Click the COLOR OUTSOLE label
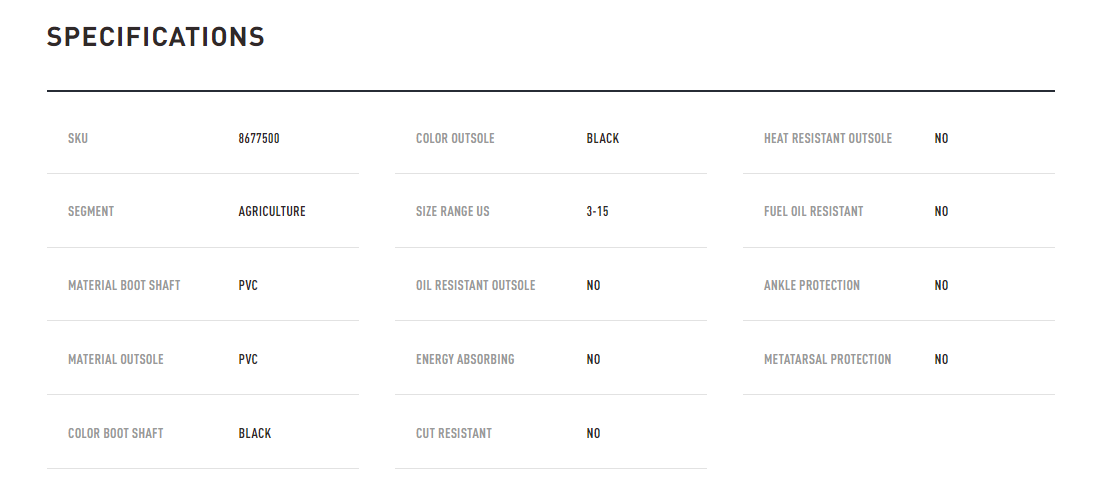1098x499 pixels. 455,139
